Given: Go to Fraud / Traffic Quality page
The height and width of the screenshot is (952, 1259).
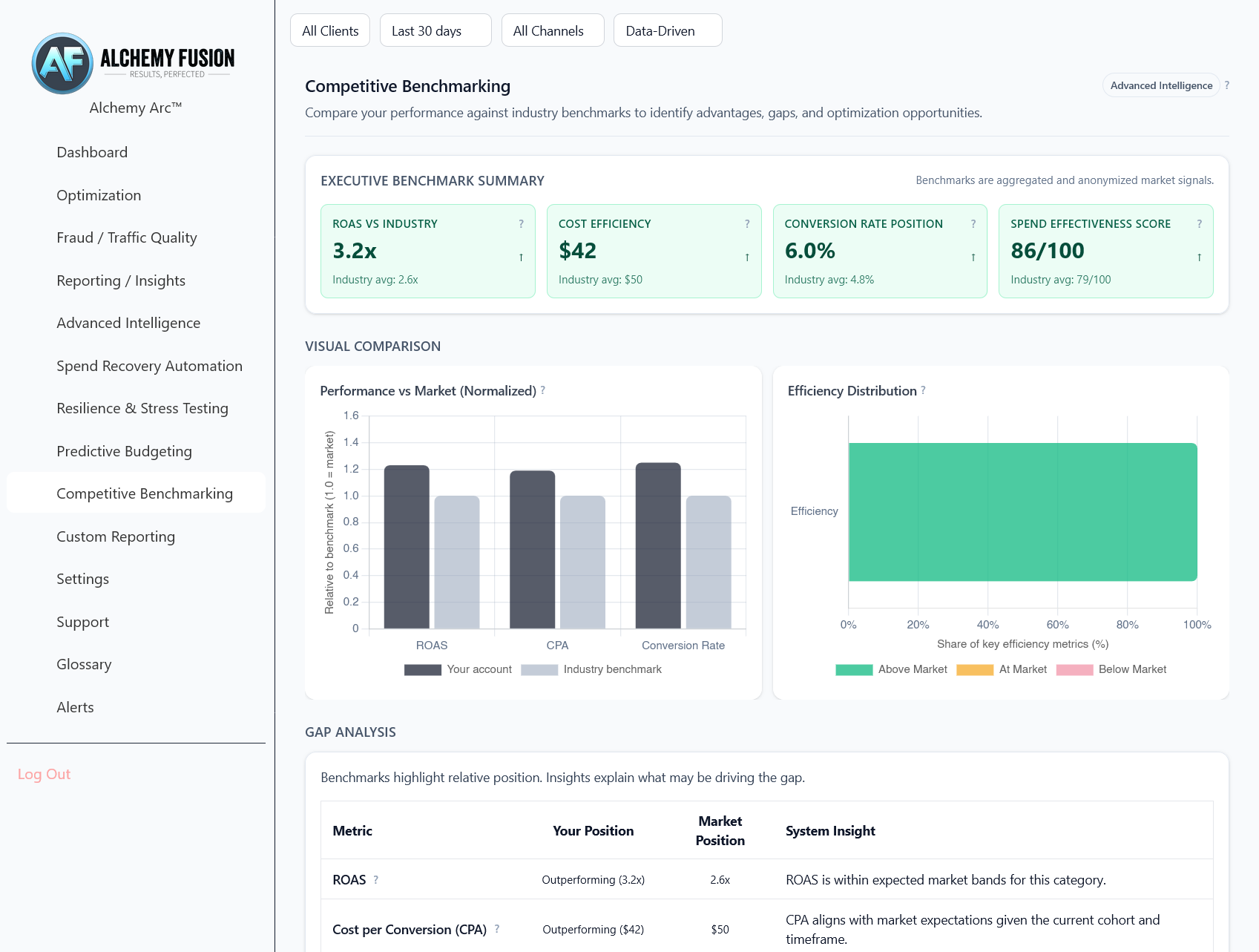Looking at the screenshot, I should (x=126, y=237).
